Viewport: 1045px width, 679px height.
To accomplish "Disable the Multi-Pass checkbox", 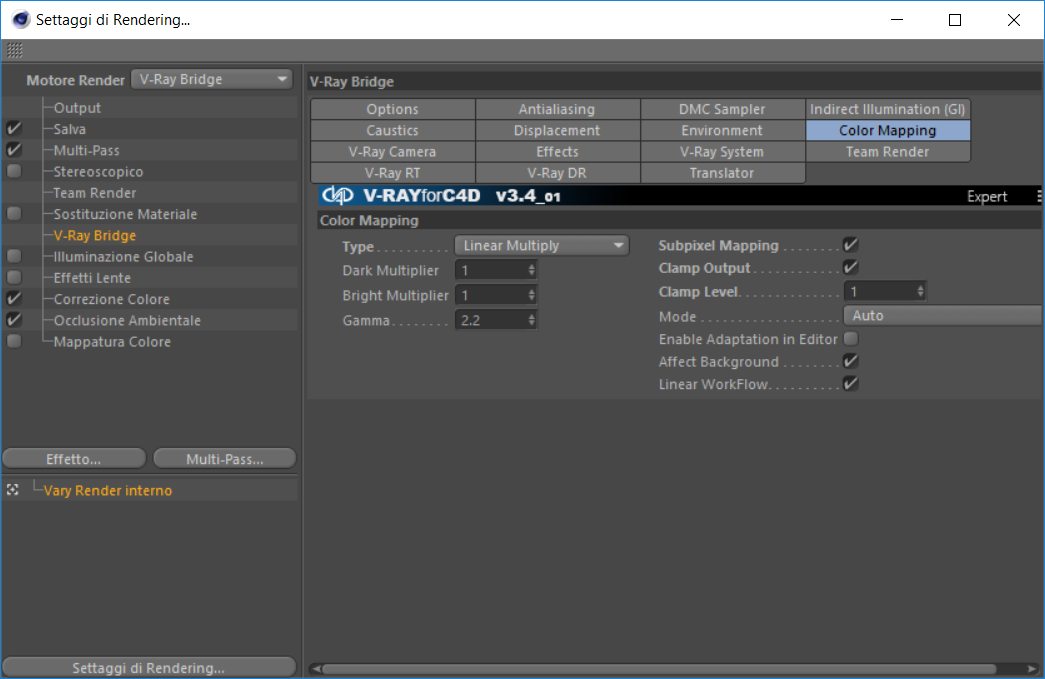I will (x=14, y=150).
